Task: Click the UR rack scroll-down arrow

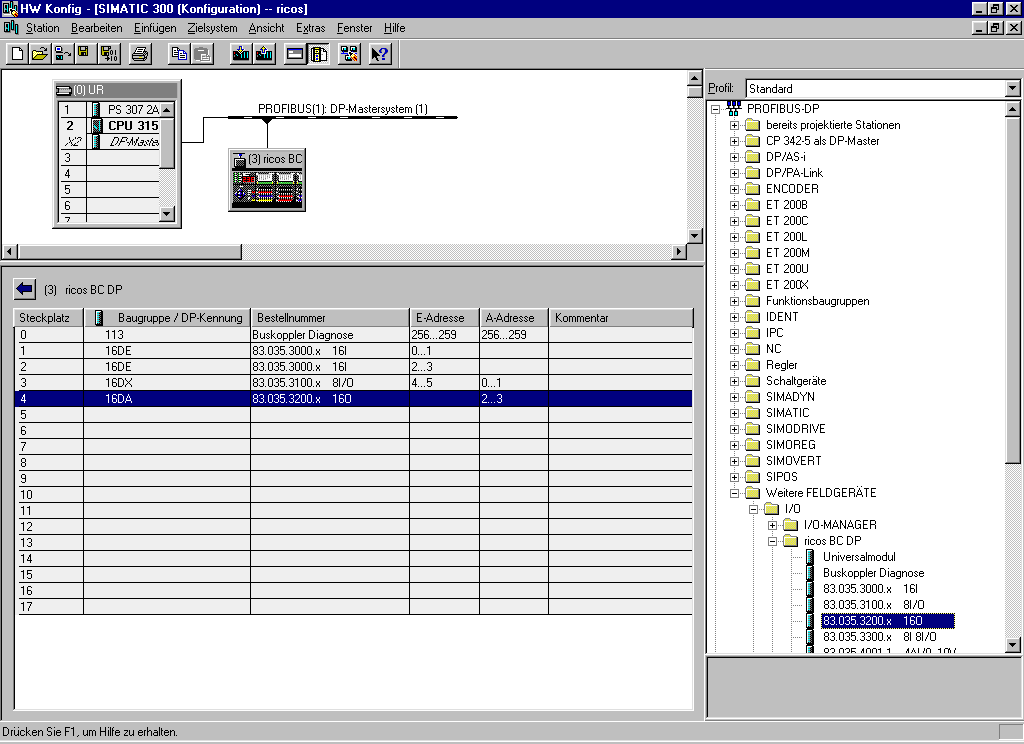Action: 167,214
